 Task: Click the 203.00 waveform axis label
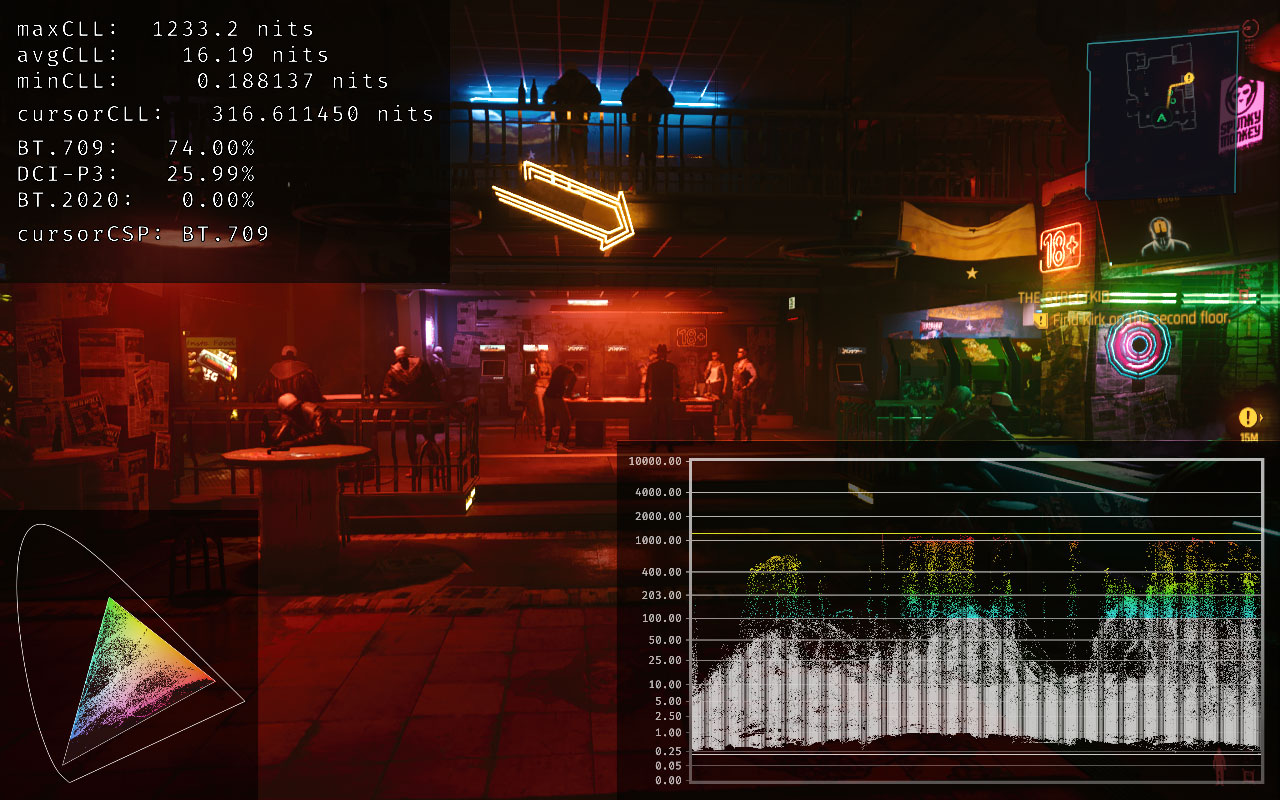(x=662, y=595)
